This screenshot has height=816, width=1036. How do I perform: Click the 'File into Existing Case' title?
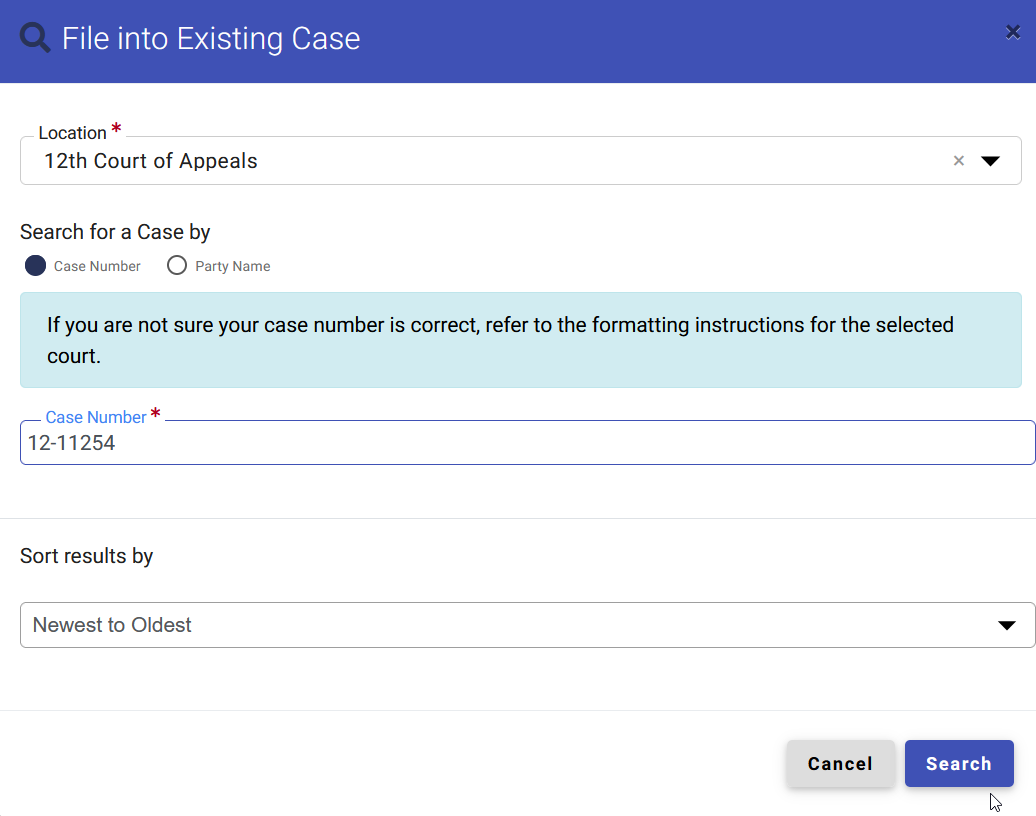tap(212, 38)
